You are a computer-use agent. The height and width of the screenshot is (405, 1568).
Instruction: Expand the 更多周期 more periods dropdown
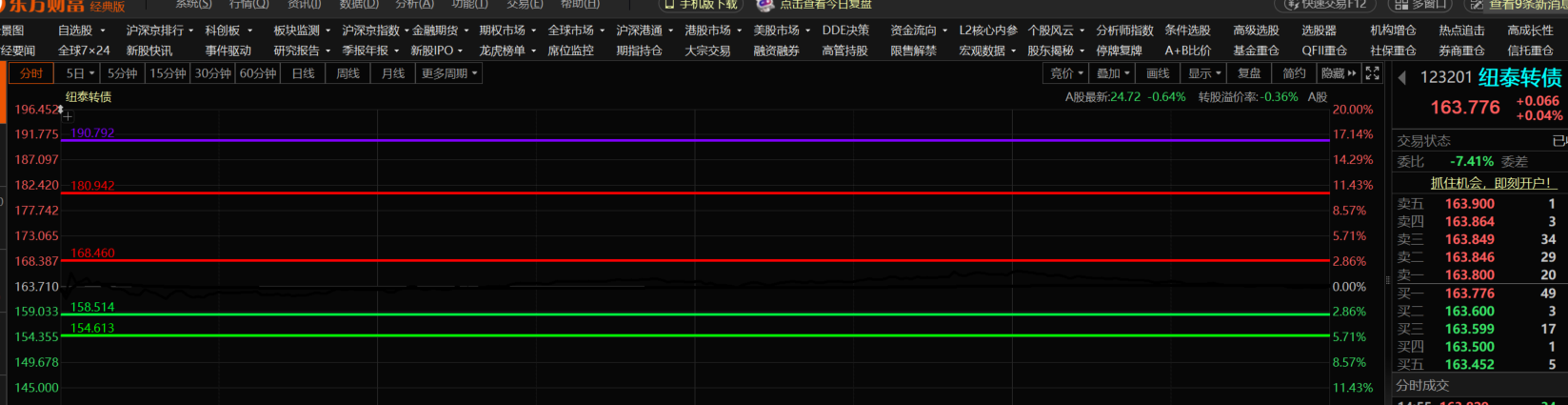(449, 73)
